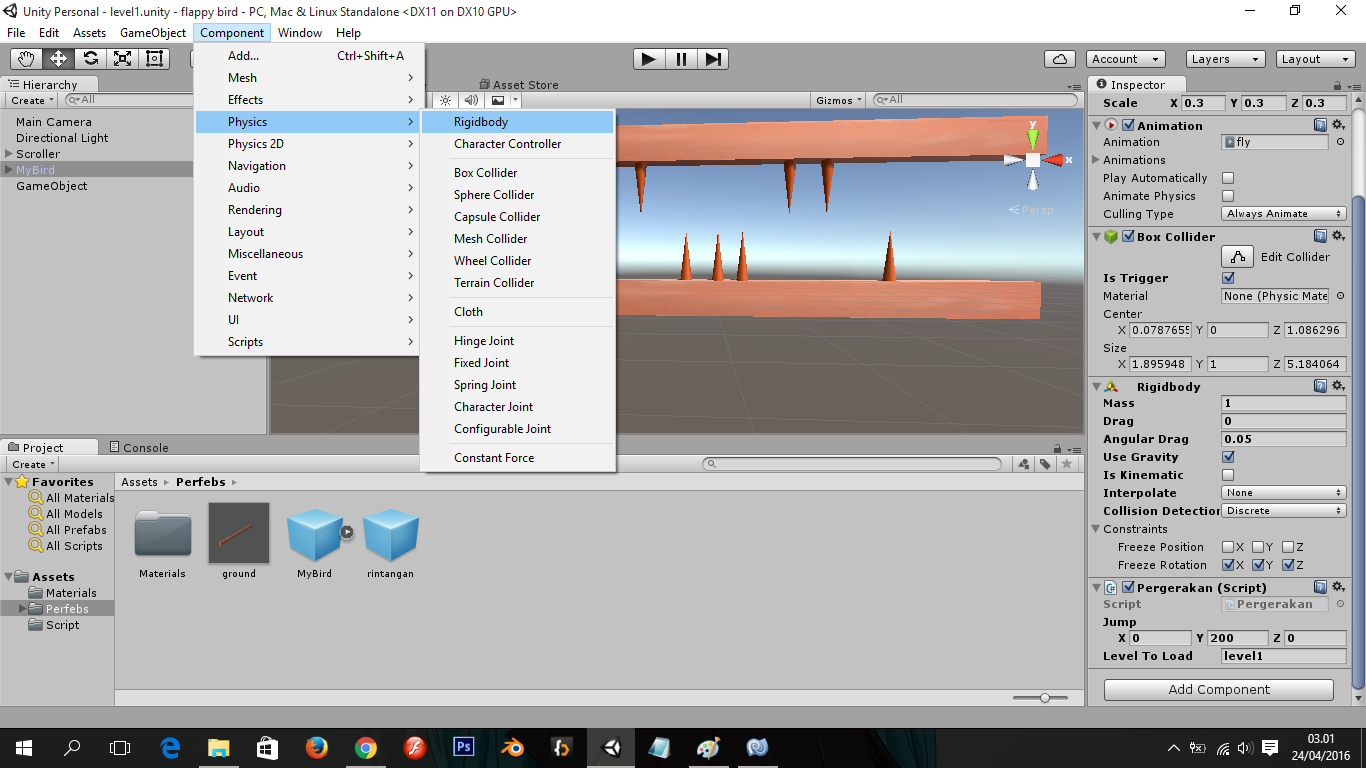Open Animation component help icon
This screenshot has width=1366, height=768.
pyautogui.click(x=1321, y=125)
